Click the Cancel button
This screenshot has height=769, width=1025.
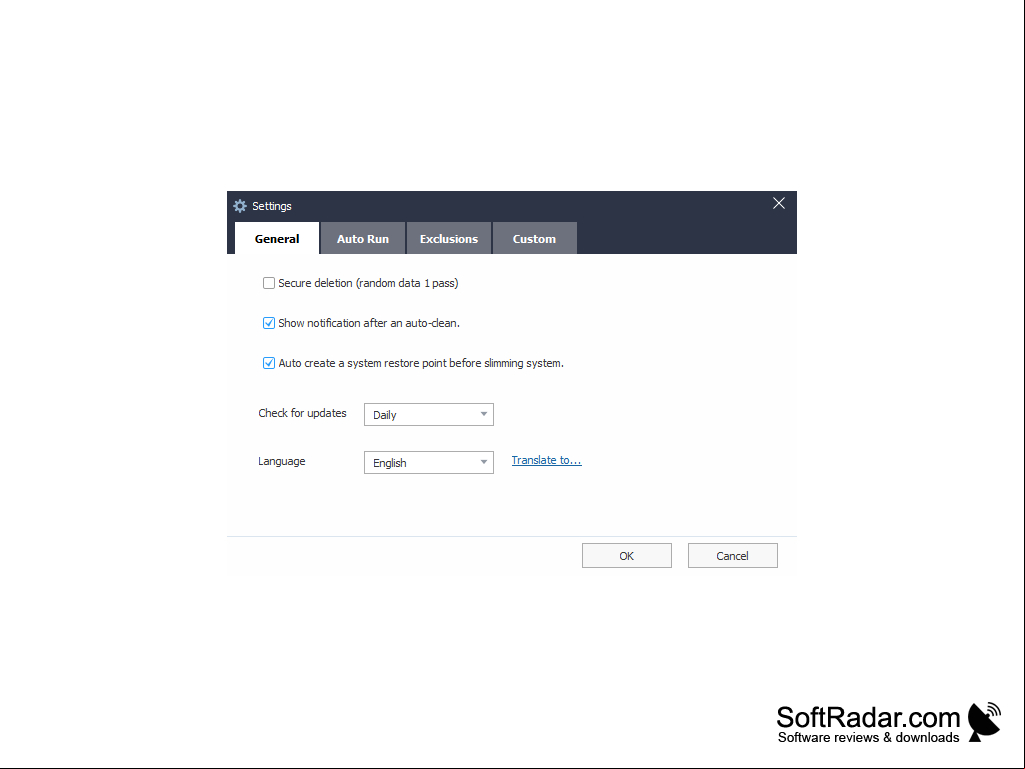(x=732, y=556)
